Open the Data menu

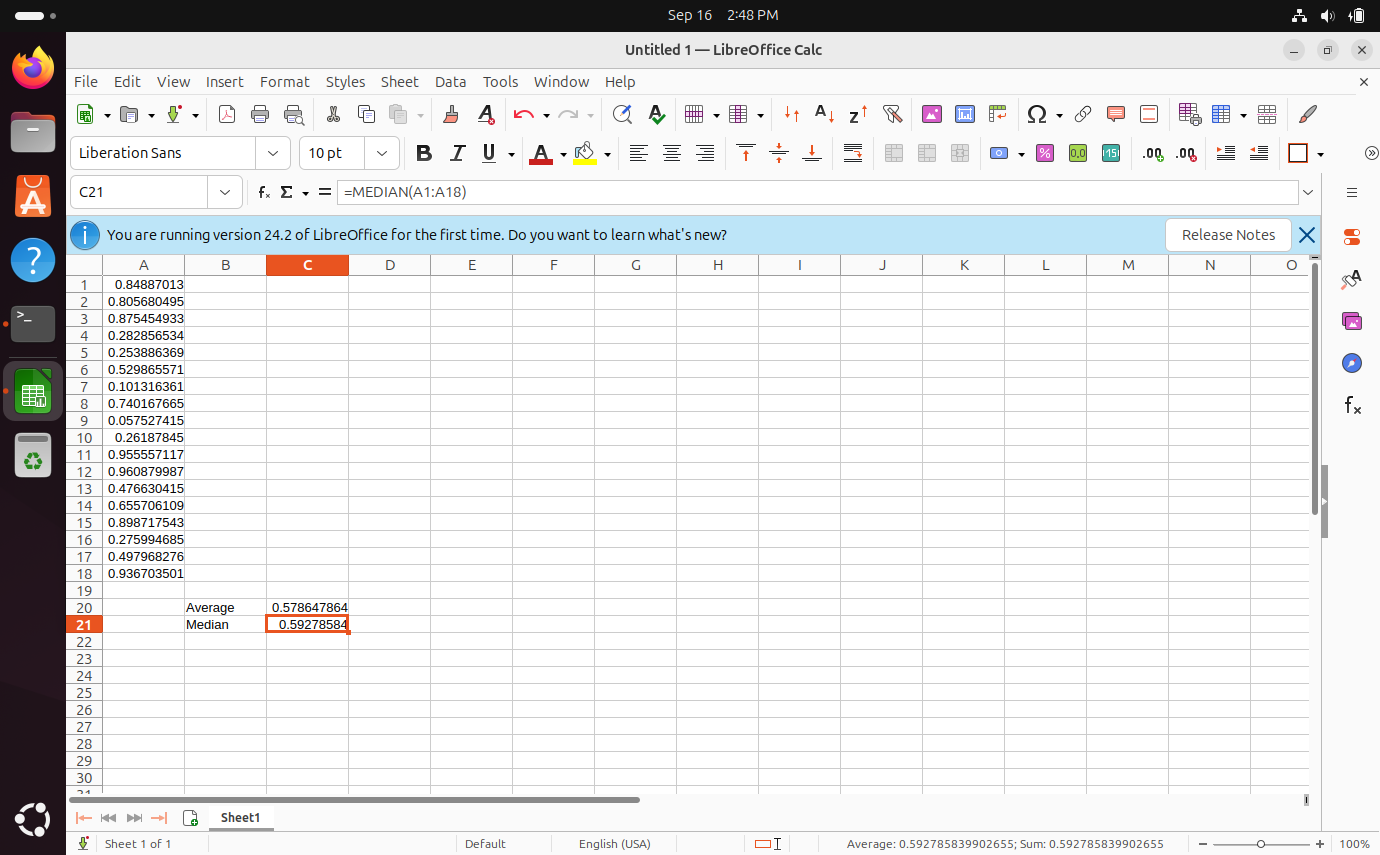(450, 82)
